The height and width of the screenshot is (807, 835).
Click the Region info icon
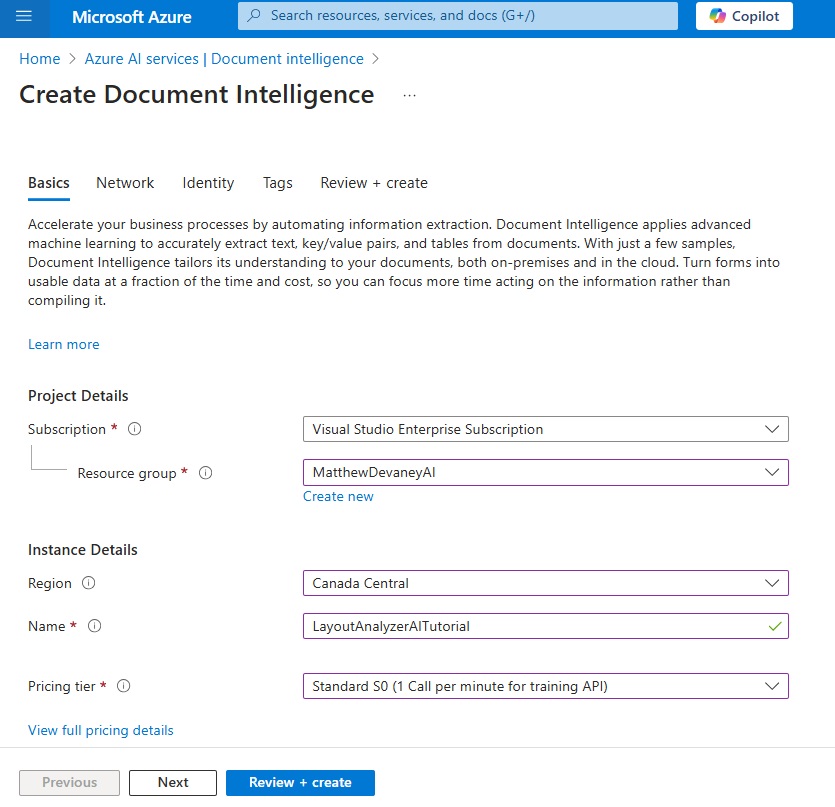[88, 583]
